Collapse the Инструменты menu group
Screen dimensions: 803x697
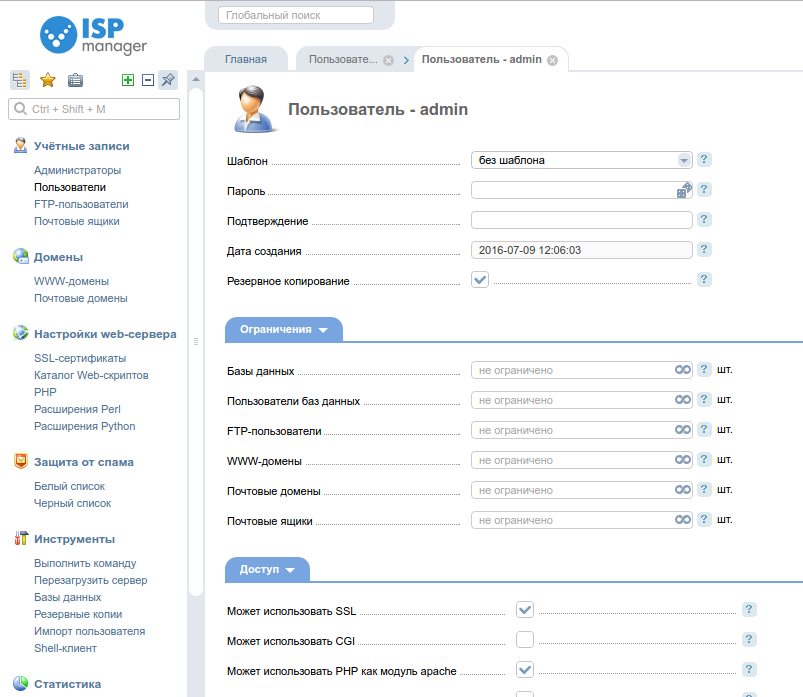click(x=74, y=539)
